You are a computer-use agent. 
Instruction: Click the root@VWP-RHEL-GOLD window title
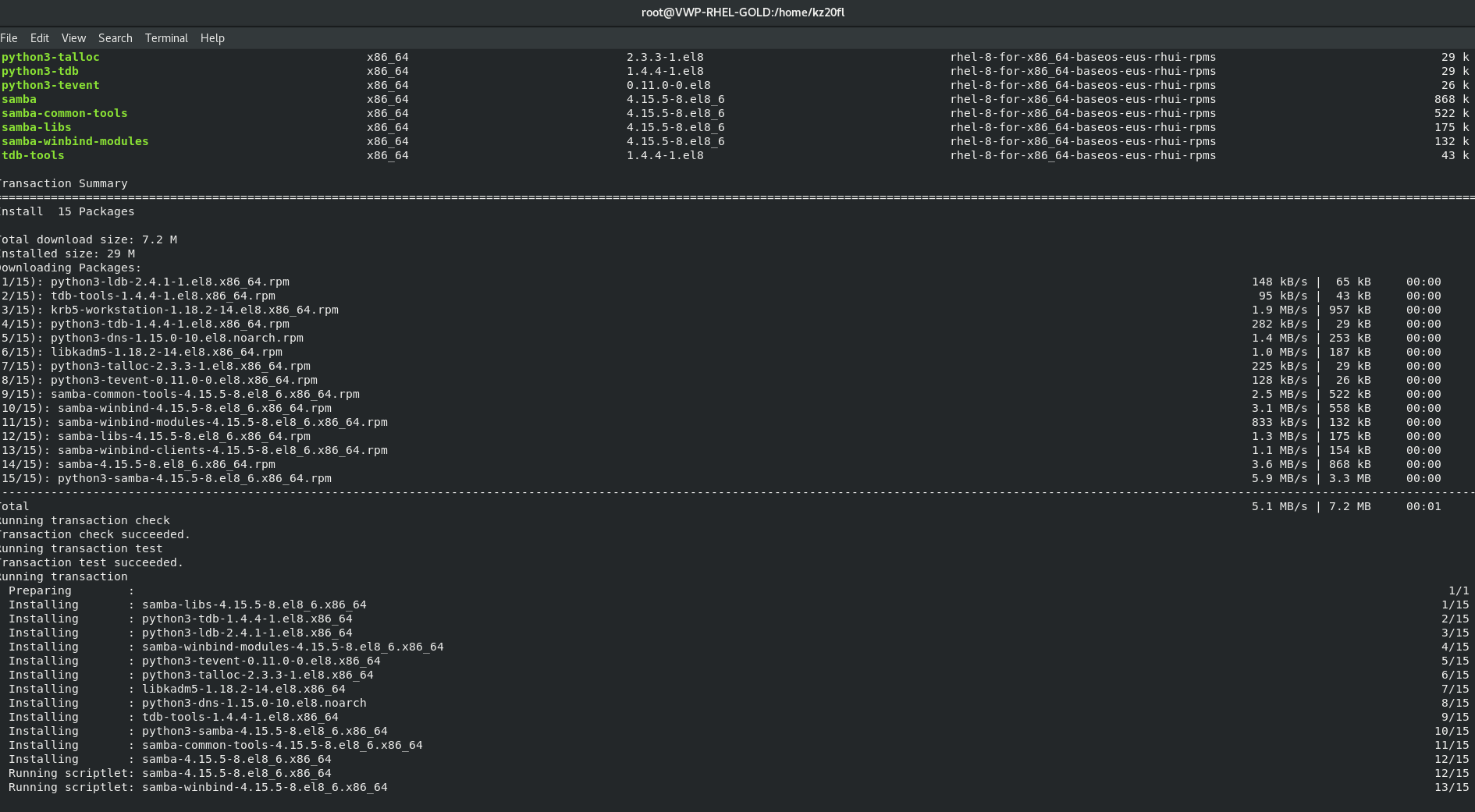[742, 12]
